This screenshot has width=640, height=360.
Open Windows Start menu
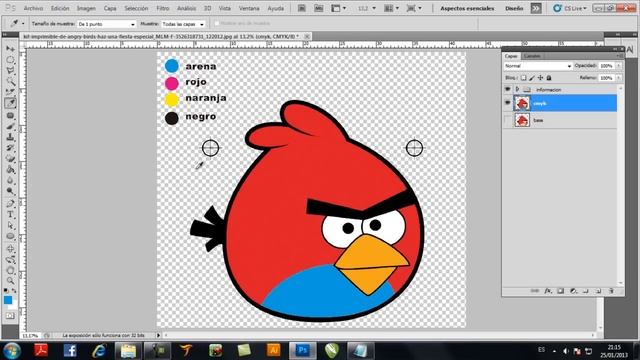pyautogui.click(x=12, y=351)
